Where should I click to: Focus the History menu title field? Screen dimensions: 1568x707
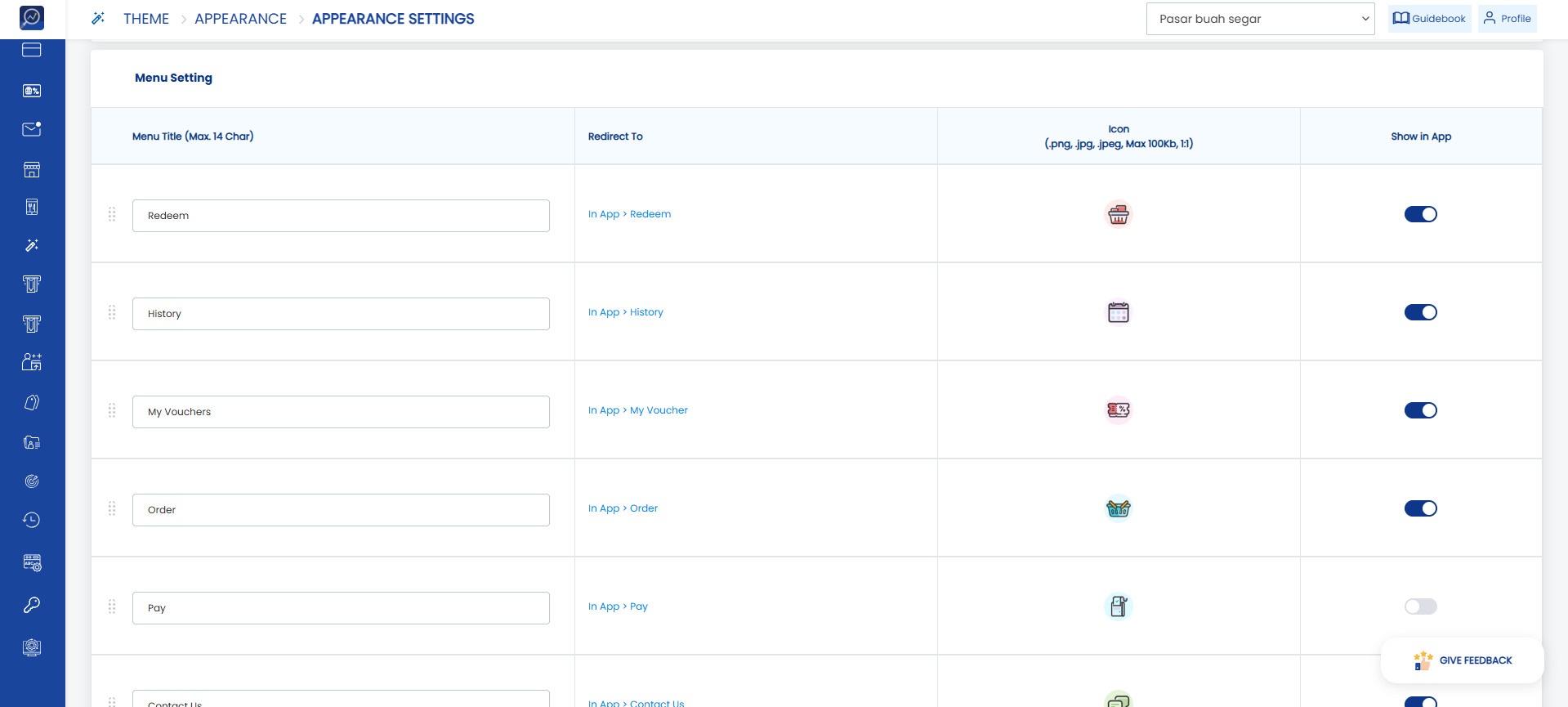click(x=341, y=314)
